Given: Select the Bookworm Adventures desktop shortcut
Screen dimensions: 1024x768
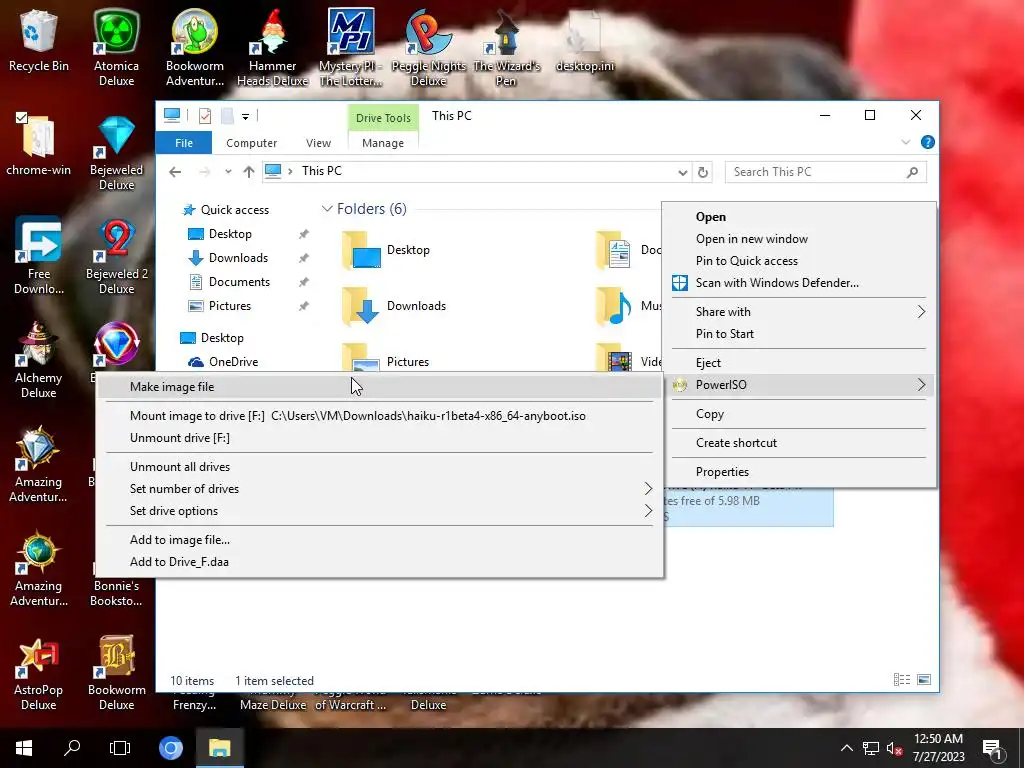Looking at the screenshot, I should pos(195,47).
